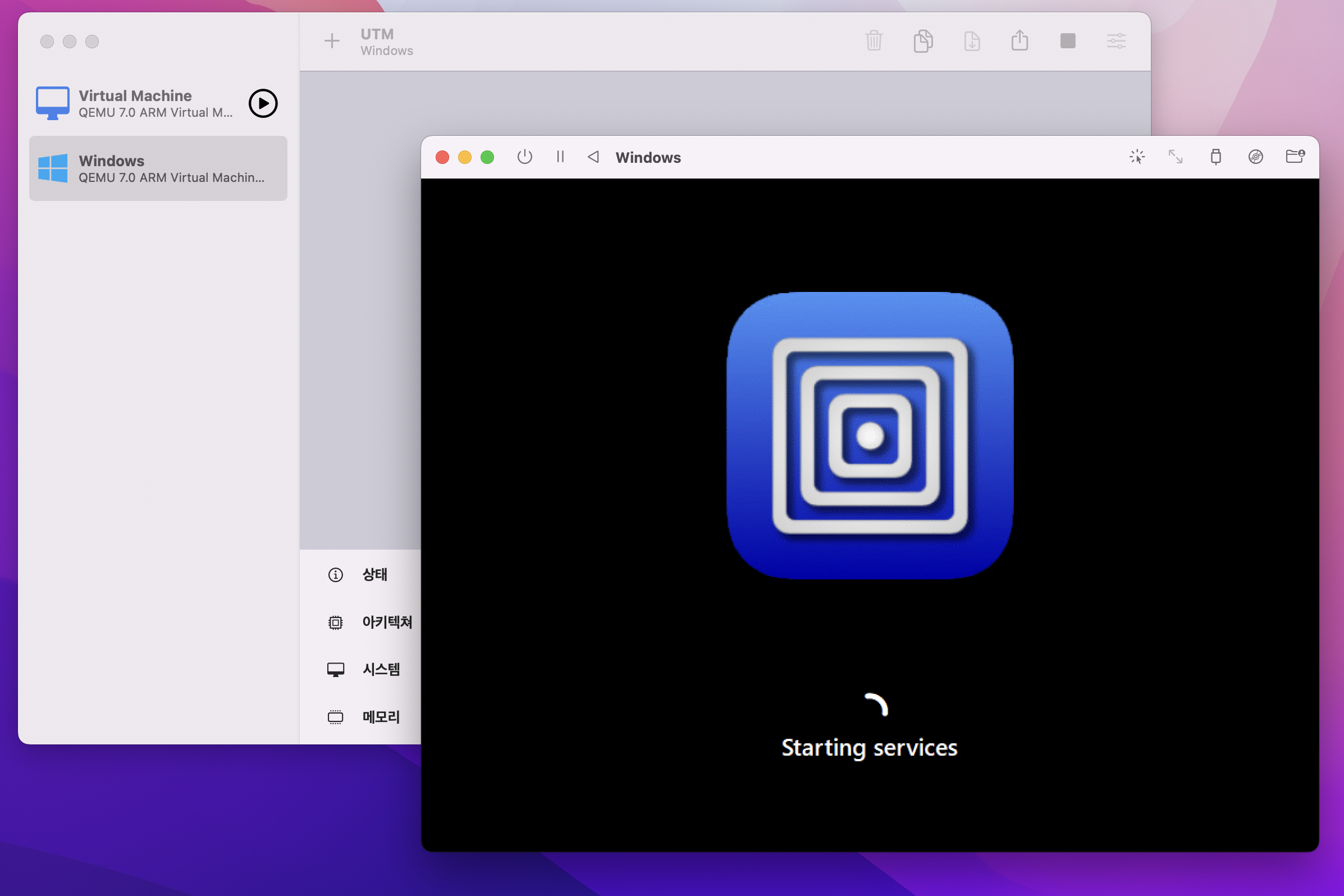Image resolution: width=1344 pixels, height=896 pixels.
Task: Open VM settings sliders icon
Action: [x=1116, y=41]
